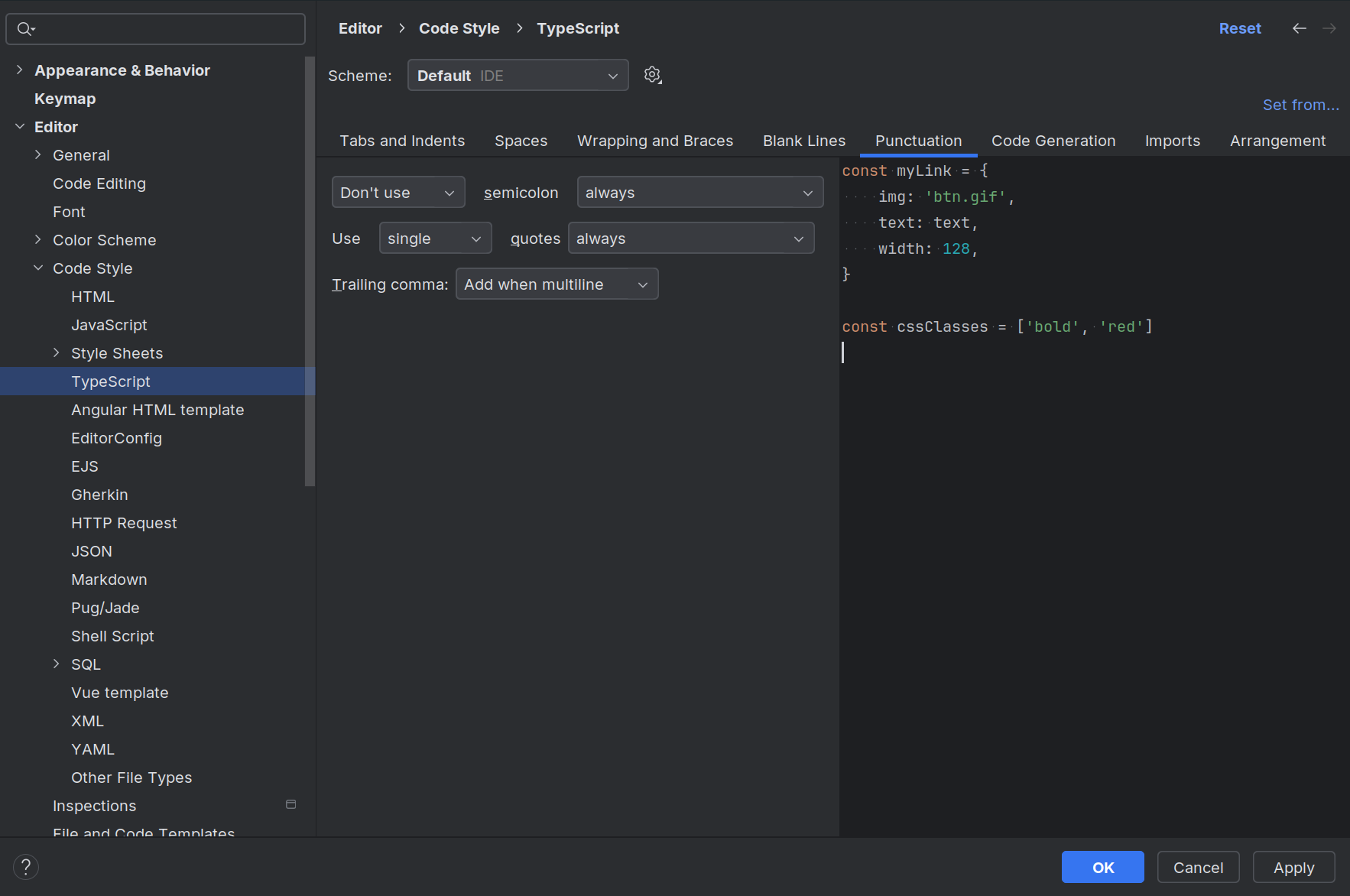Expand the Style Sheets tree node

pos(56,352)
